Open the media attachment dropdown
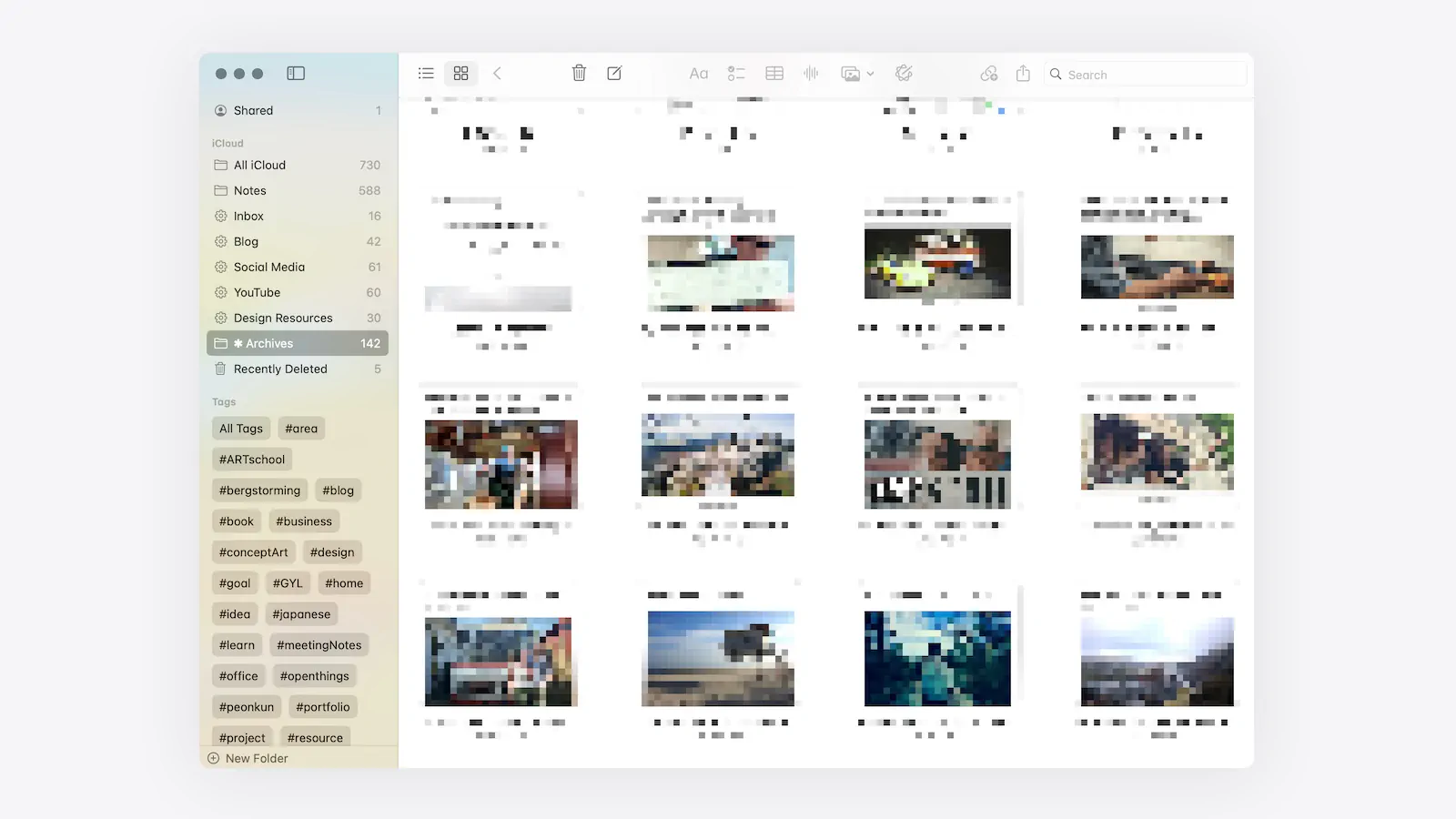This screenshot has height=819, width=1456. (x=857, y=74)
